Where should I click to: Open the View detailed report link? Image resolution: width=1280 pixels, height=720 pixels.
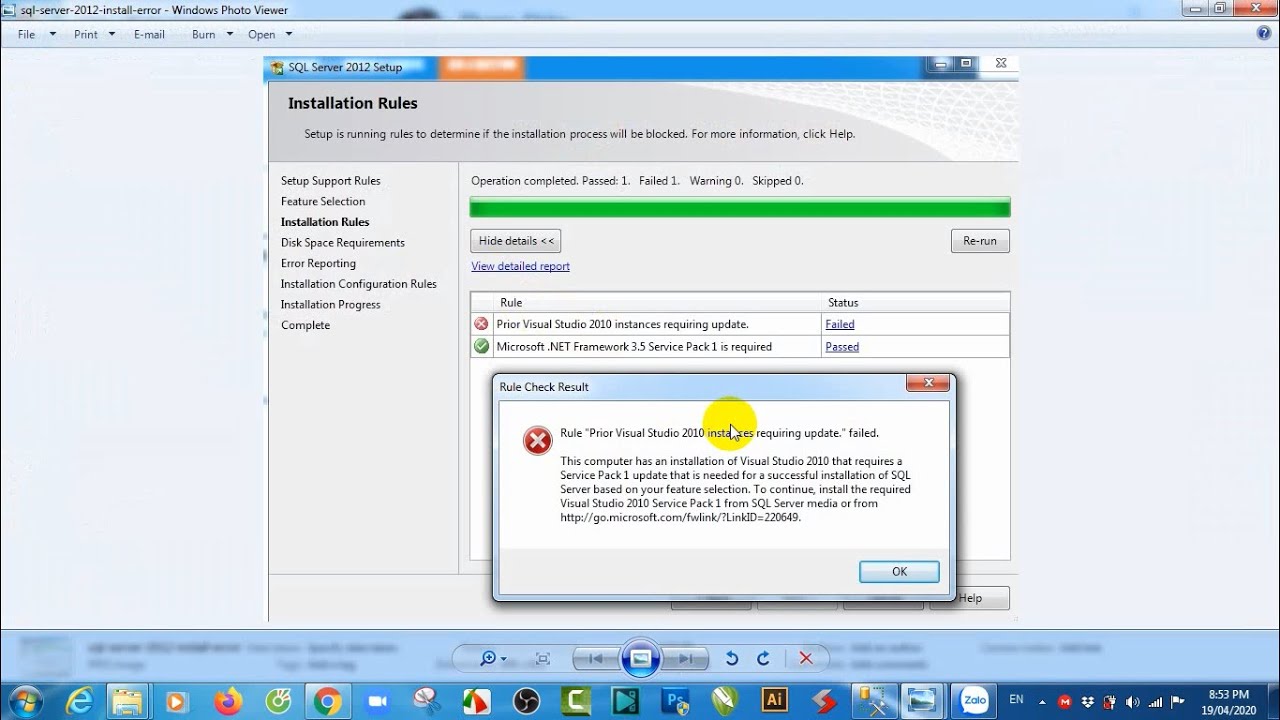click(520, 266)
